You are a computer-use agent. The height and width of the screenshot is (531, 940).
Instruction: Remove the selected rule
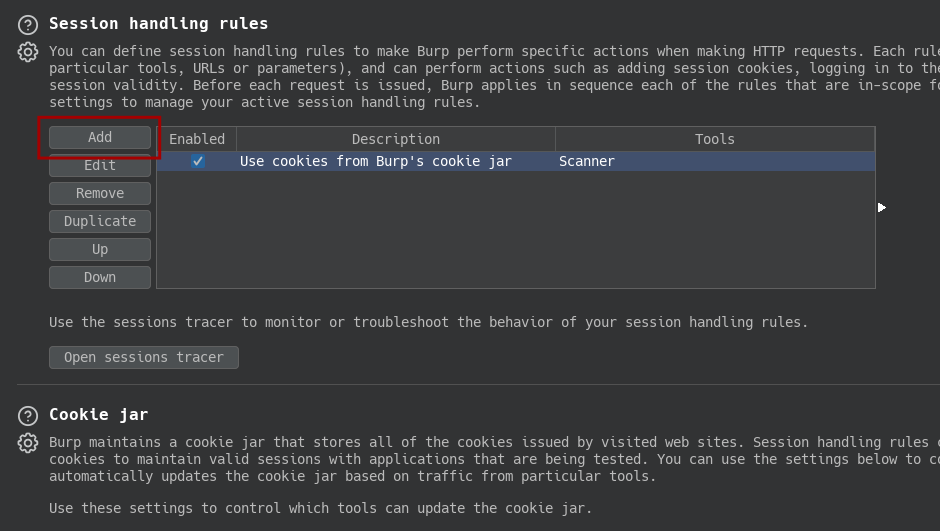(100, 194)
